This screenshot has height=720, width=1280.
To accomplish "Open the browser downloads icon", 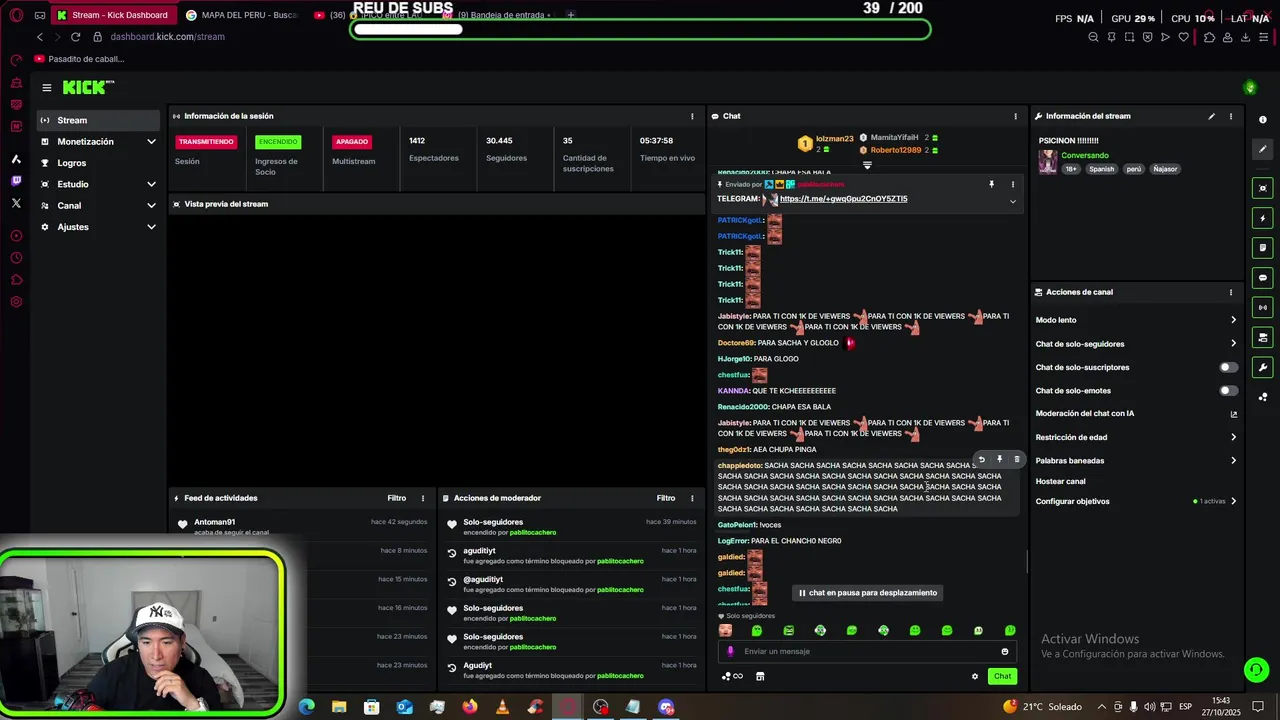I will point(1245,37).
